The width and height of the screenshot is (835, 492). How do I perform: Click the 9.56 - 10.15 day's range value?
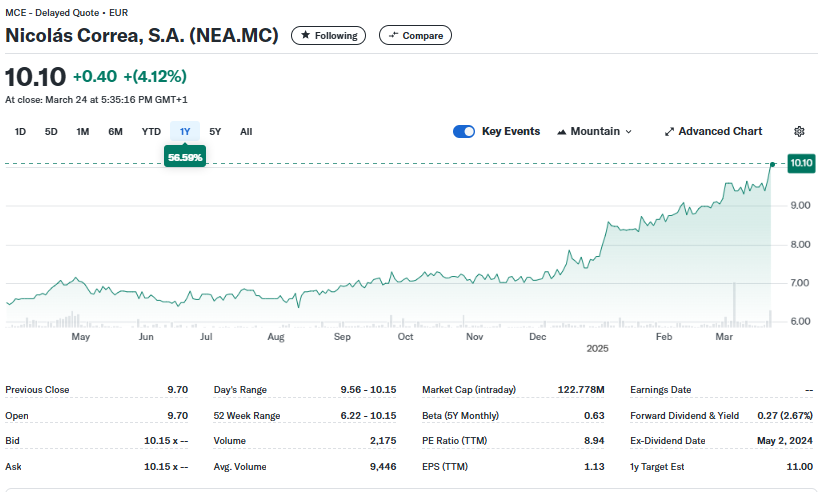369,390
